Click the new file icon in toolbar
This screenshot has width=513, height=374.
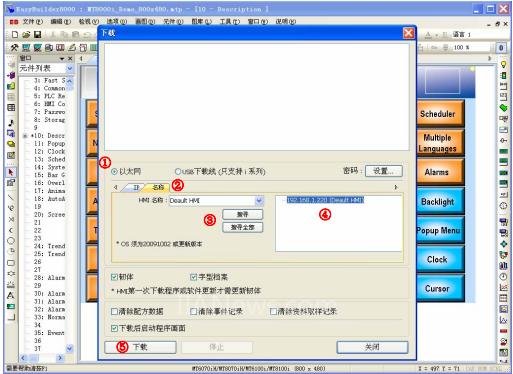tap(15, 34)
